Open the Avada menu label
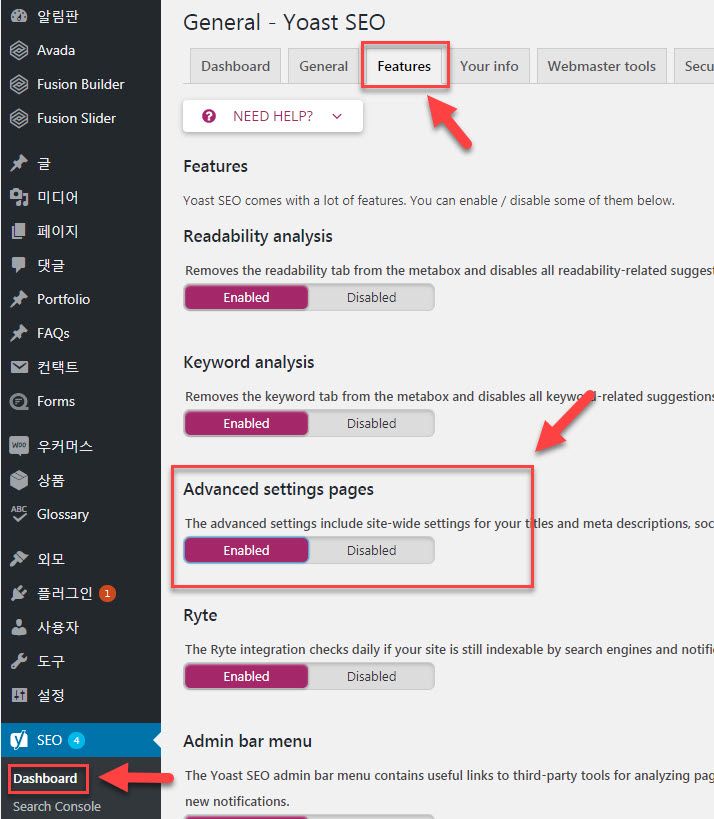This screenshot has height=819, width=714. 56,50
